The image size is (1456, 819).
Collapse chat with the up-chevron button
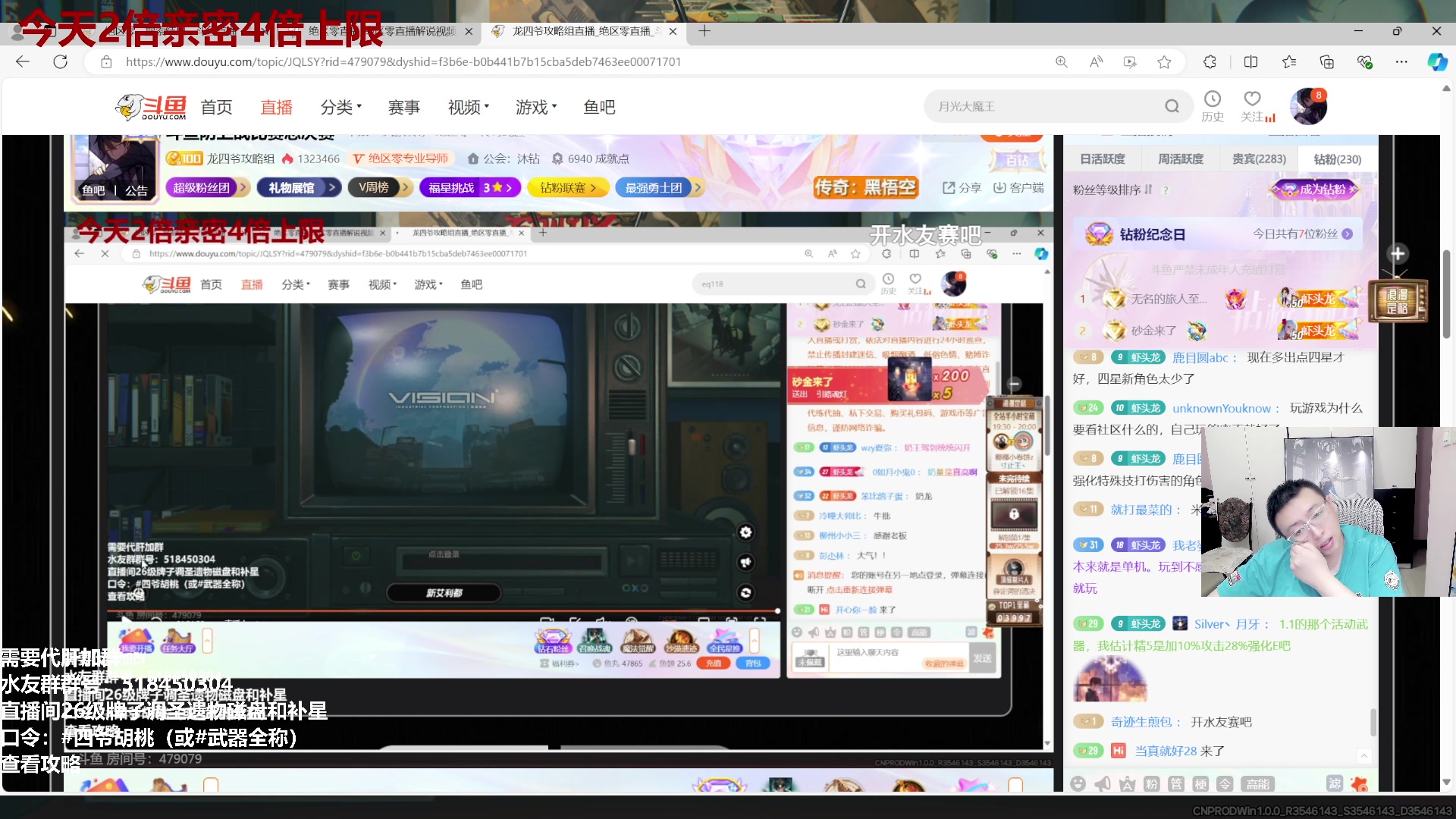(1364, 756)
